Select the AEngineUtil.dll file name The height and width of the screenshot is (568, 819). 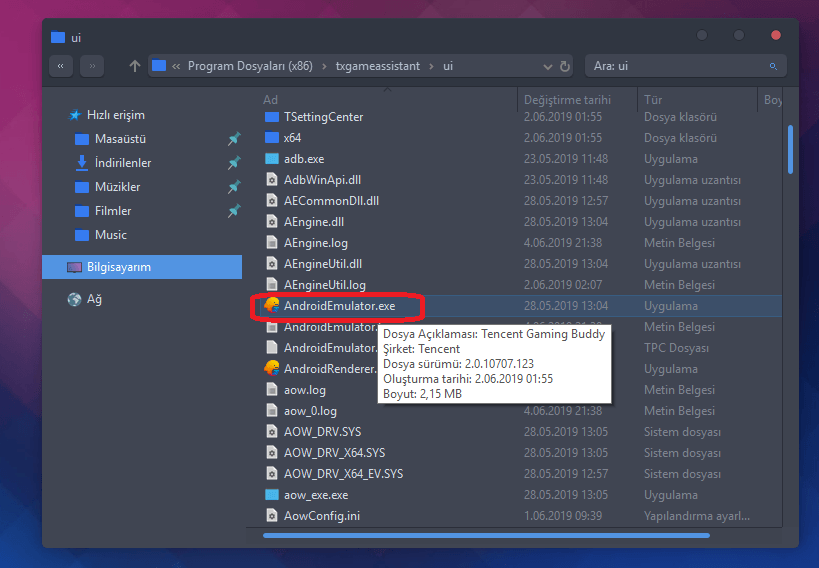[x=323, y=264]
